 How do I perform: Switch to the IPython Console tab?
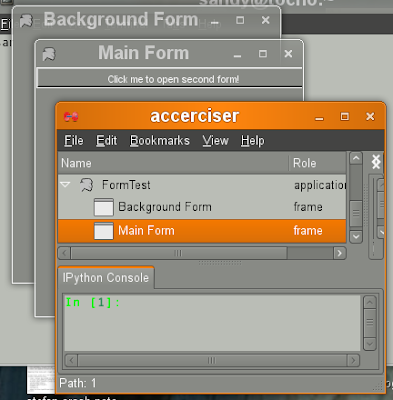[x=106, y=278]
